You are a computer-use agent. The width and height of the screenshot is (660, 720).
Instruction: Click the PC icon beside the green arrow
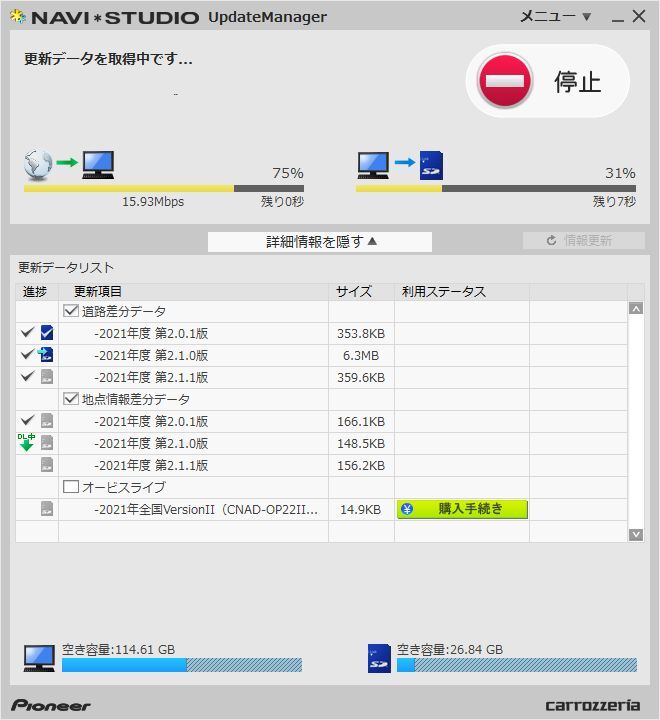pos(98,165)
